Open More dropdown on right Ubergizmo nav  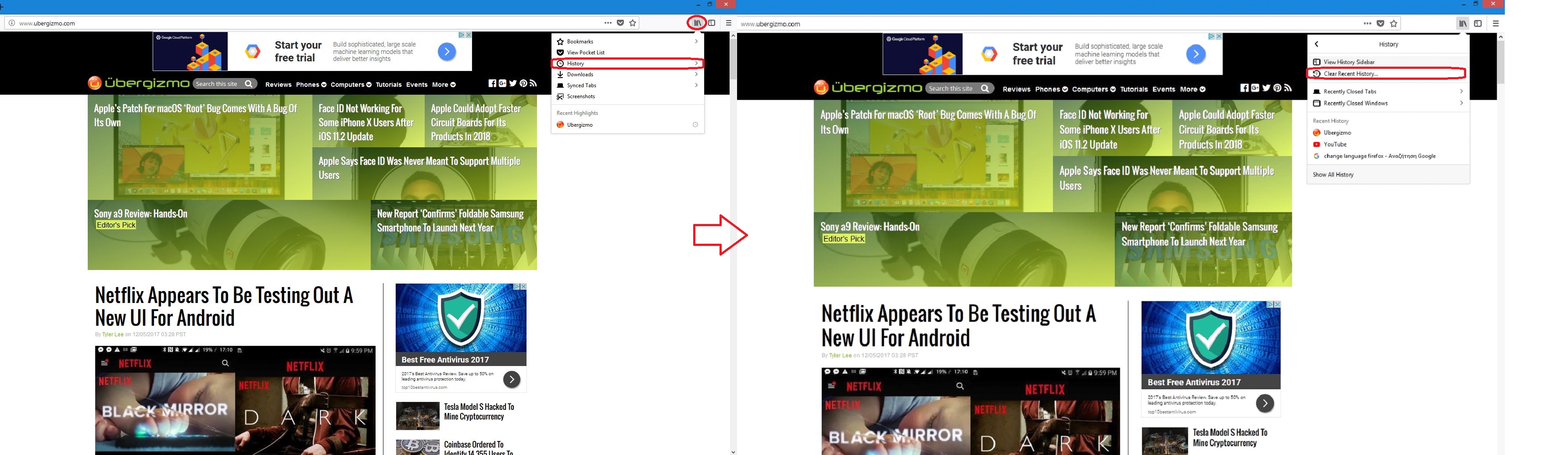(x=1192, y=89)
